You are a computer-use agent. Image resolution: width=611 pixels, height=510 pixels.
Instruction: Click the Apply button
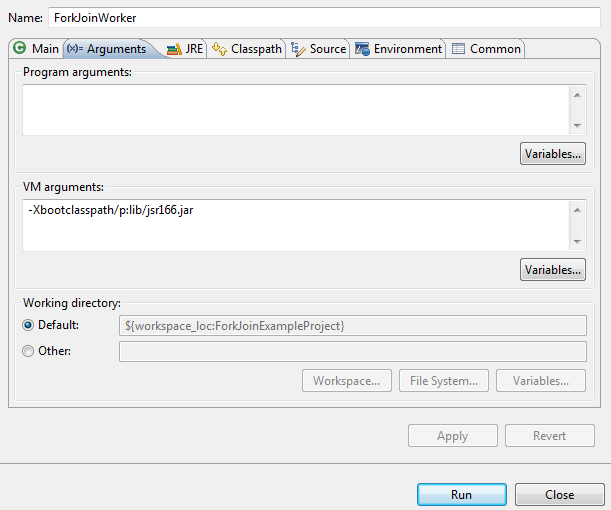452,436
